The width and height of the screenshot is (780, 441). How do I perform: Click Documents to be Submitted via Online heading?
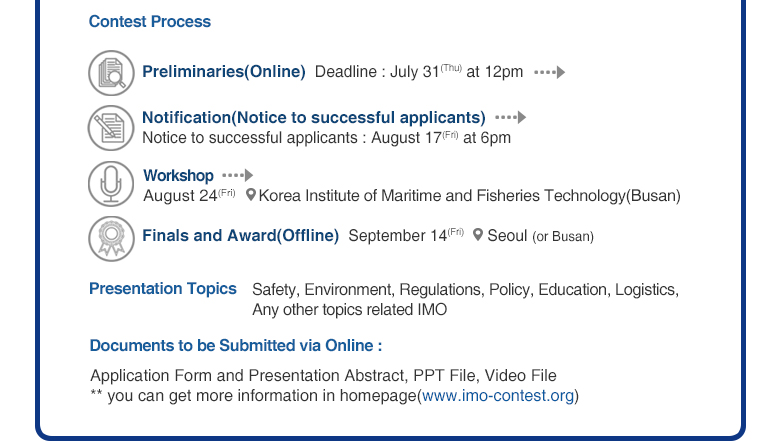click(x=236, y=346)
